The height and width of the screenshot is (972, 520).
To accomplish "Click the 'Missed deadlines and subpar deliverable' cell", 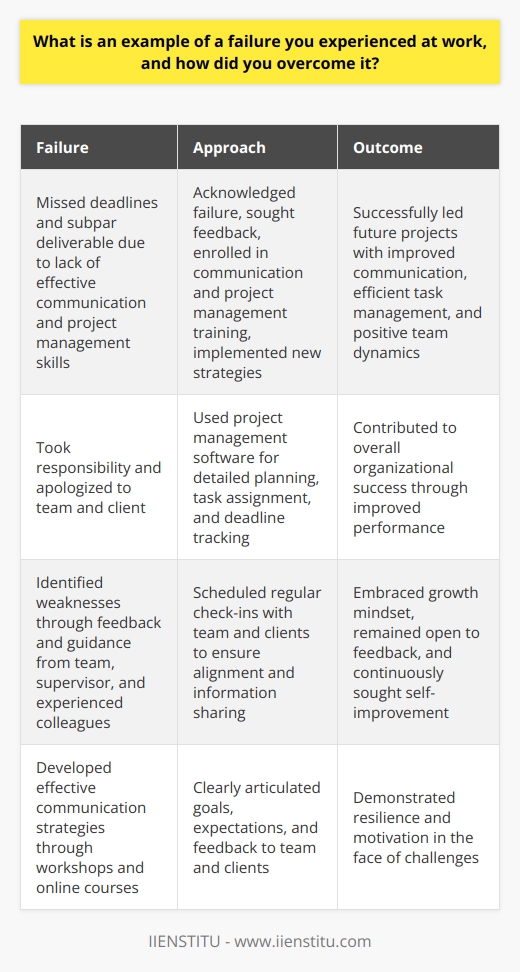I will [99, 282].
